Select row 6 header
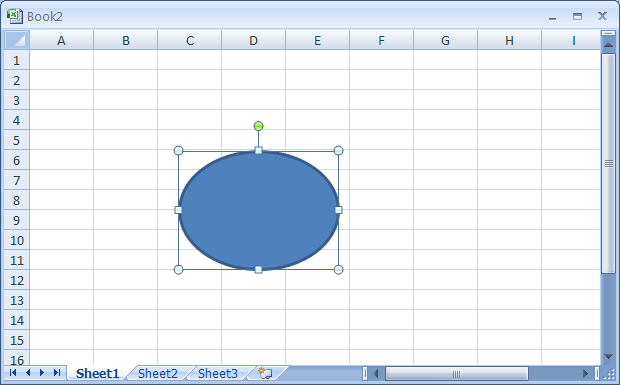Image resolution: width=620 pixels, height=385 pixels. tap(17, 160)
